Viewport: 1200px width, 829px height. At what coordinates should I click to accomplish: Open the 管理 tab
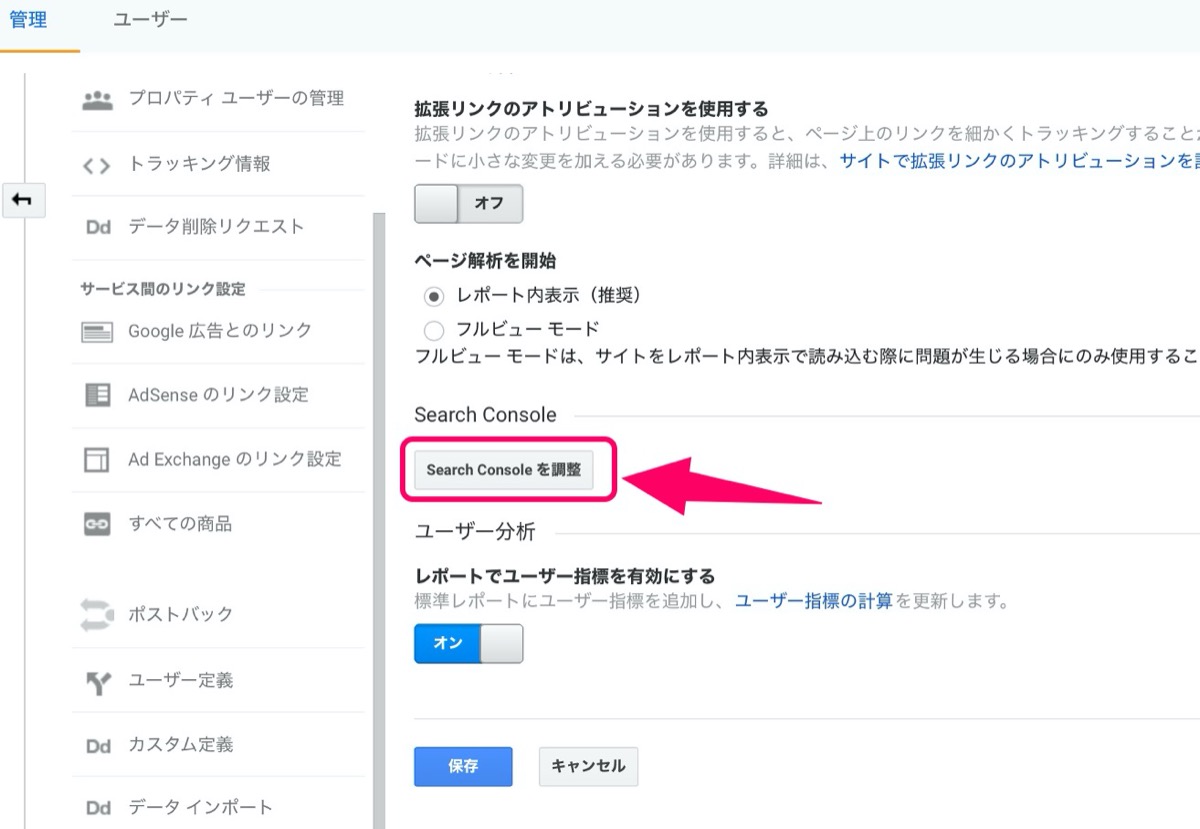29,20
